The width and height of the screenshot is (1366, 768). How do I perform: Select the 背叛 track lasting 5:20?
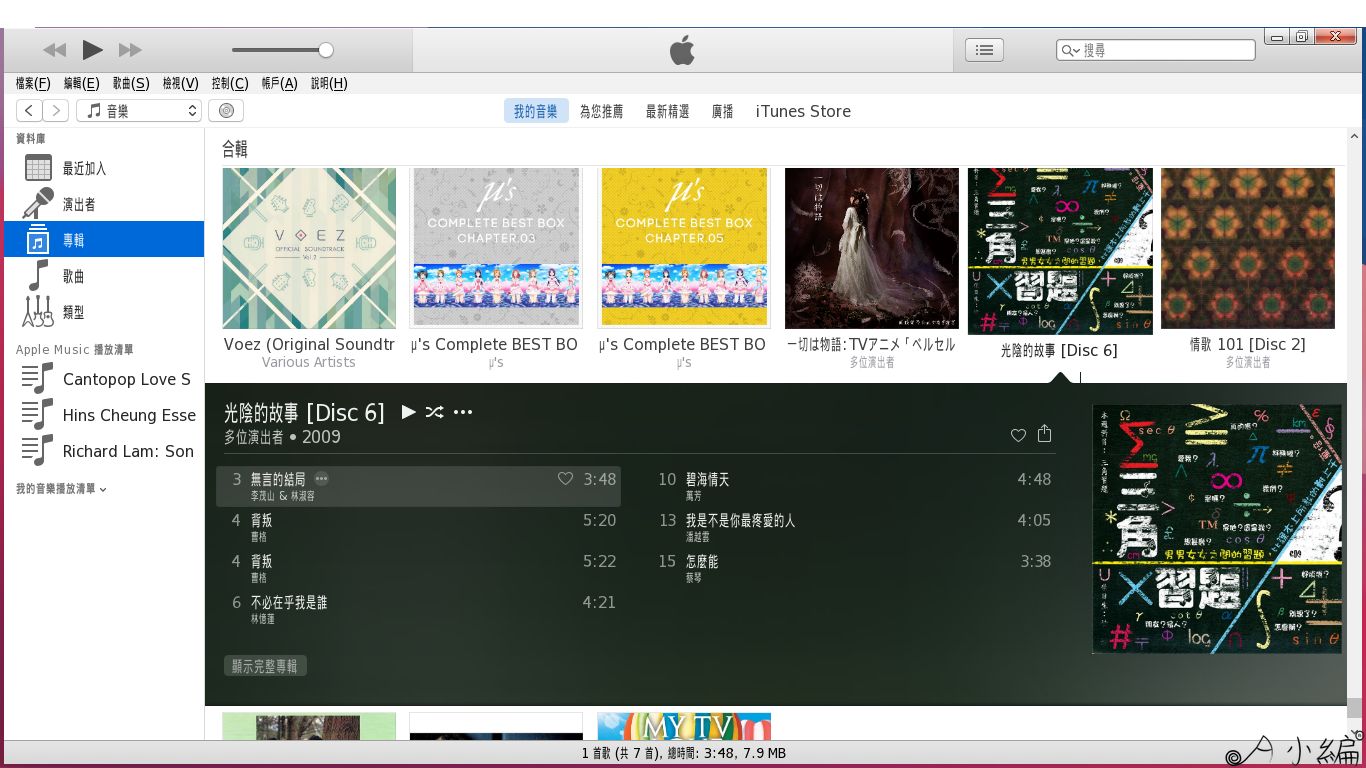(418, 527)
